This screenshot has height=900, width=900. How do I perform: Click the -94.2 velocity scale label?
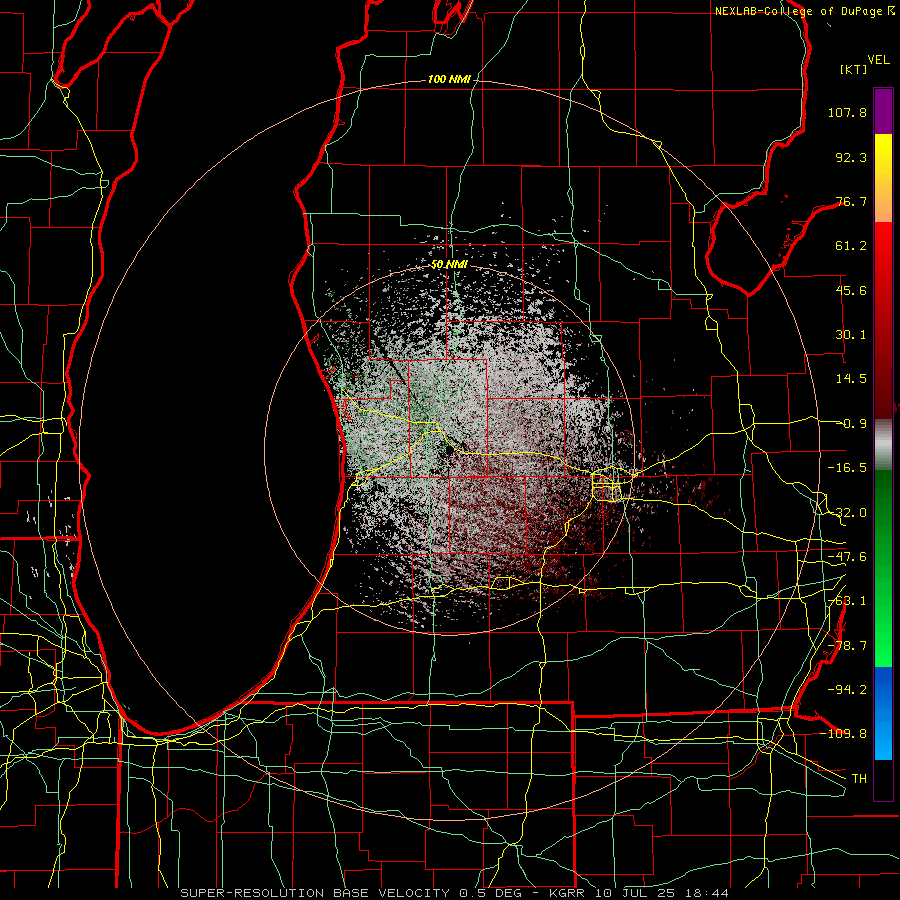coord(847,690)
